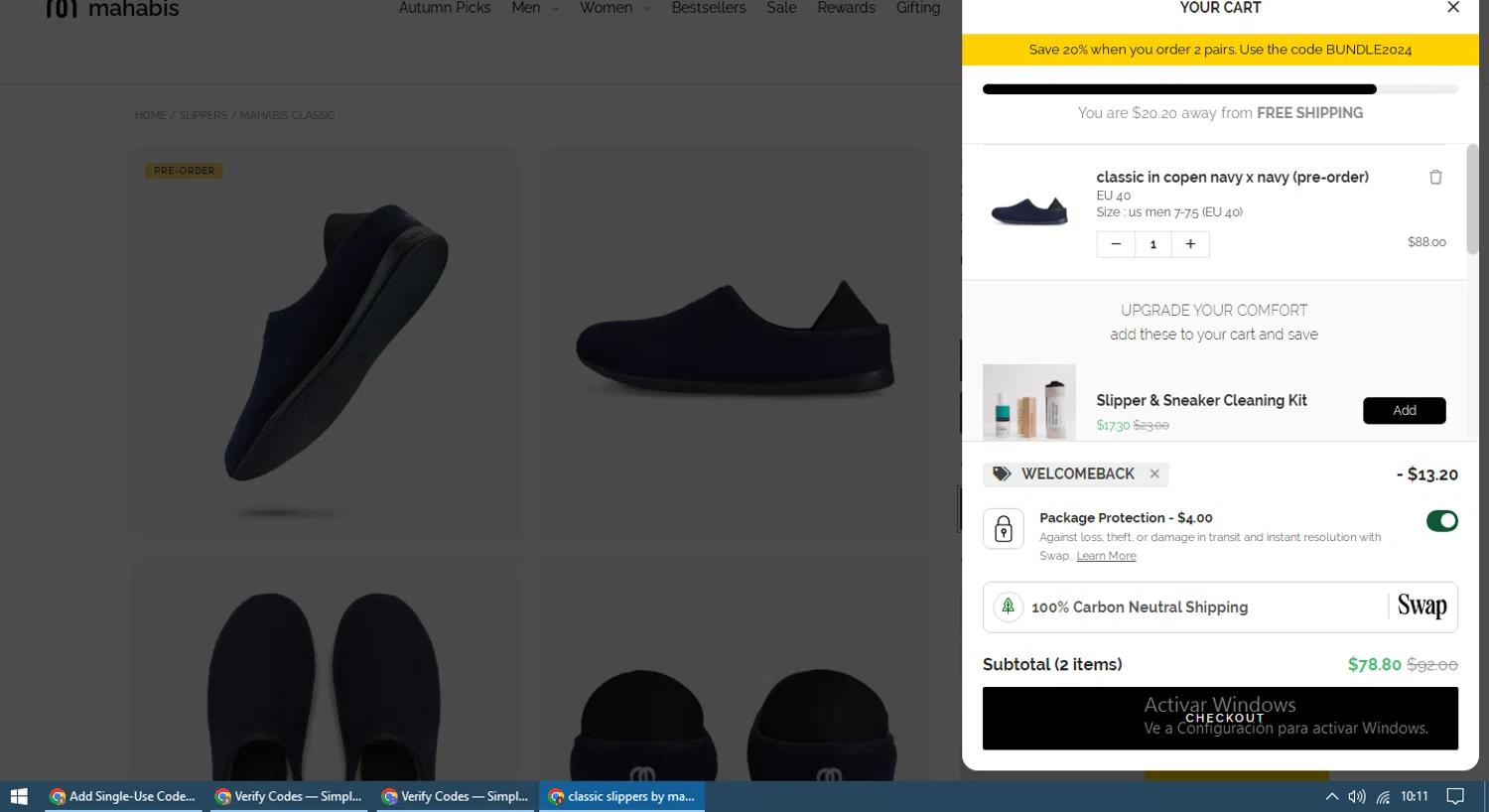Open the Bestsellers menu item
This screenshot has width=1489, height=812.
pyautogui.click(x=708, y=8)
